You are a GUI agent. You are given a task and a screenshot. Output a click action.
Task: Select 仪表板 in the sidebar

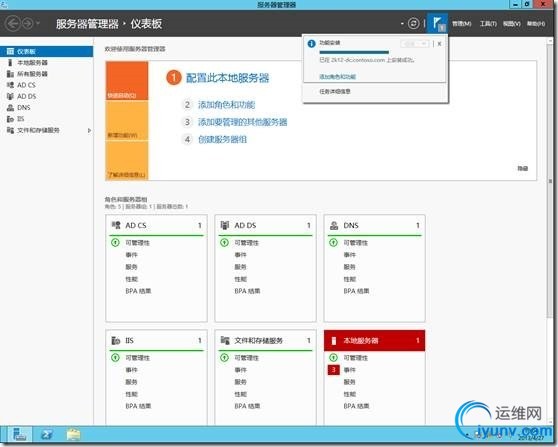pyautogui.click(x=46, y=52)
